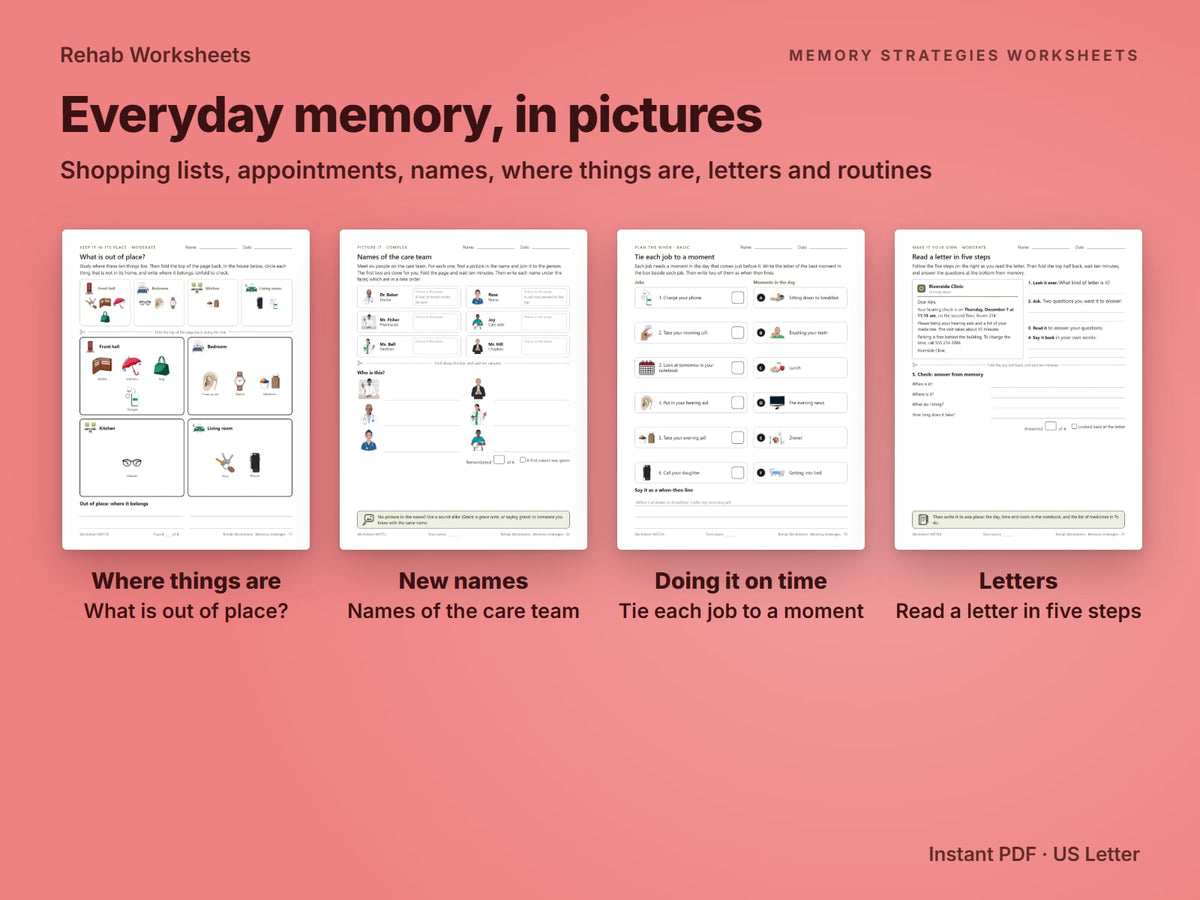The width and height of the screenshot is (1200, 900).
Task: Click the 'Brushing your teeth' moment card
Action: pos(800,333)
